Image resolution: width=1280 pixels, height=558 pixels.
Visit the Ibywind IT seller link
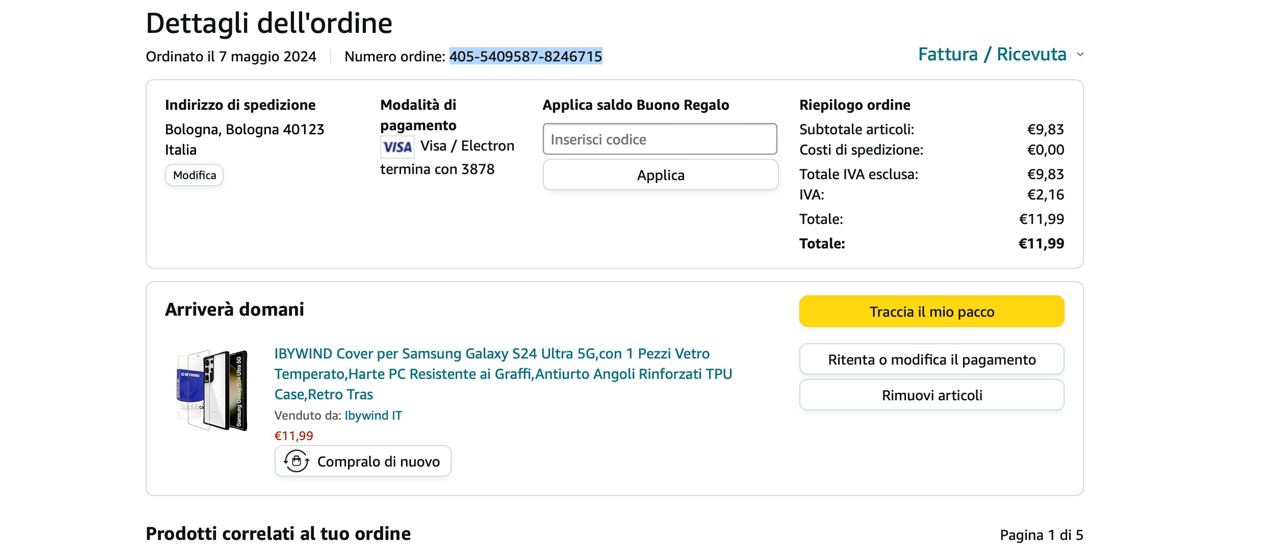(373, 415)
